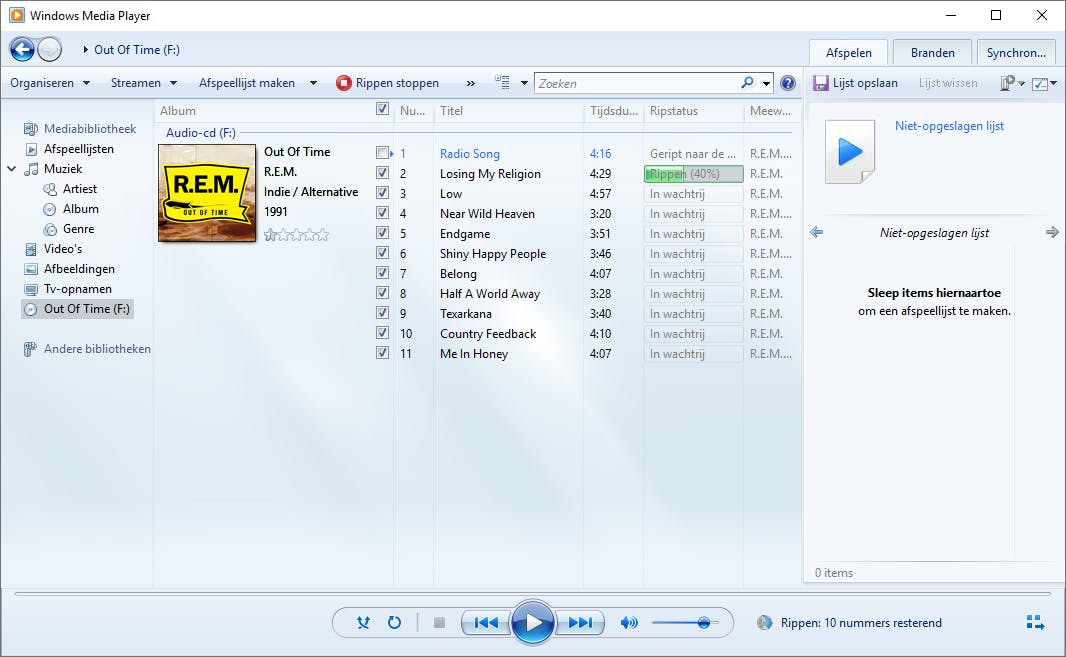The width and height of the screenshot is (1066, 657).
Task: Open the view options icon
Action: coord(502,83)
